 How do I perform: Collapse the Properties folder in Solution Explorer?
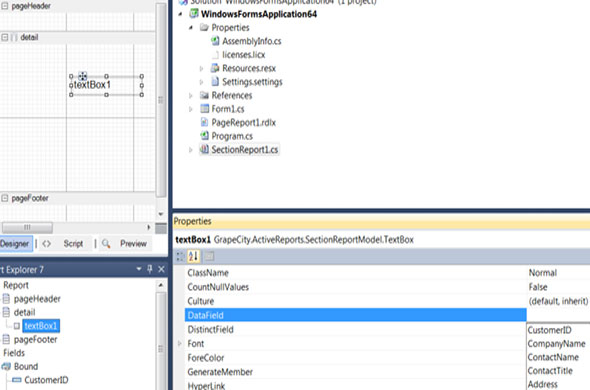(x=191, y=28)
